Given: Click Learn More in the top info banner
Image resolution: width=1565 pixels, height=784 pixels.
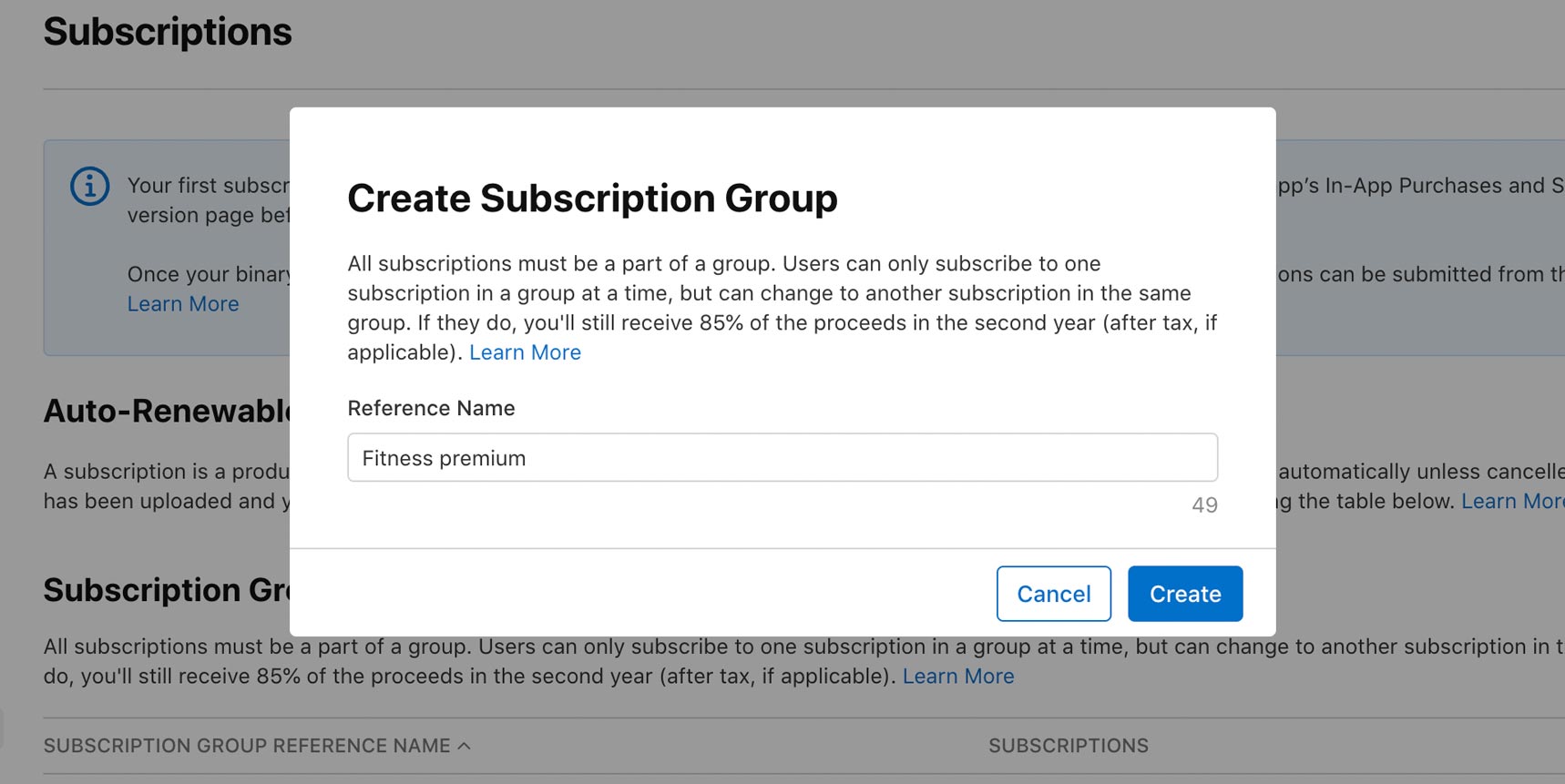Looking at the screenshot, I should (182, 303).
